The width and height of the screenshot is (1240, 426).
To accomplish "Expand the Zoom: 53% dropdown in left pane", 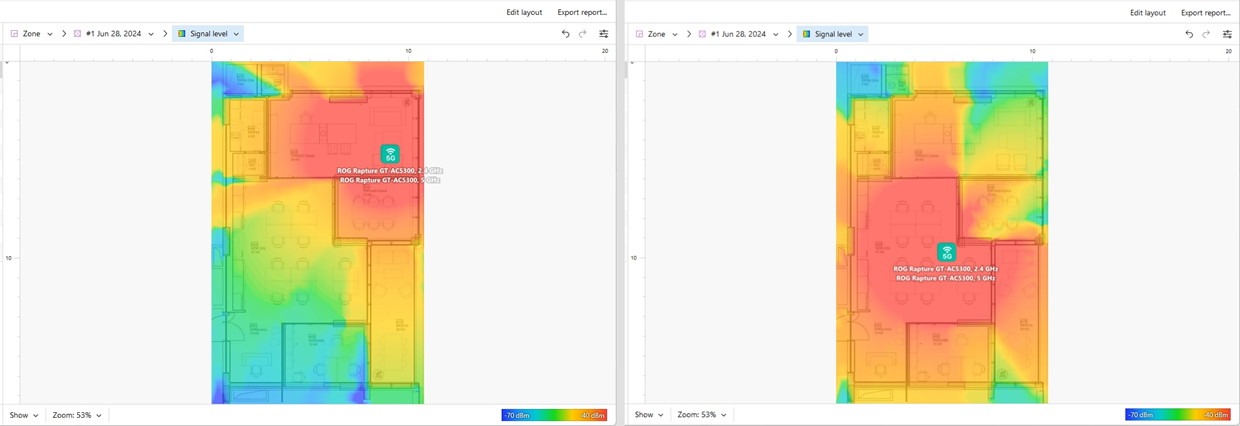I will point(77,415).
